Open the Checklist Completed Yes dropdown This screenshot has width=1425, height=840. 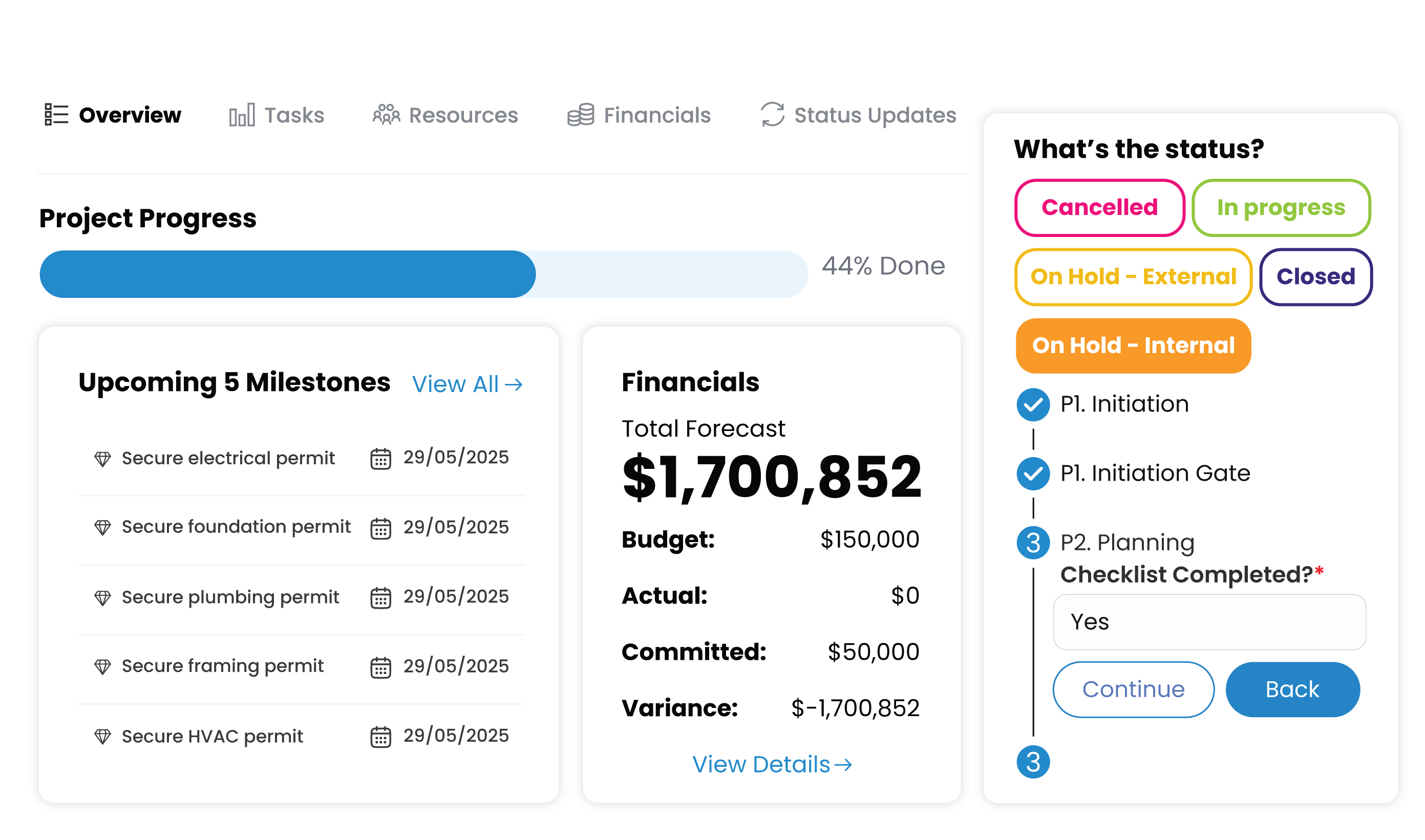coord(1209,621)
